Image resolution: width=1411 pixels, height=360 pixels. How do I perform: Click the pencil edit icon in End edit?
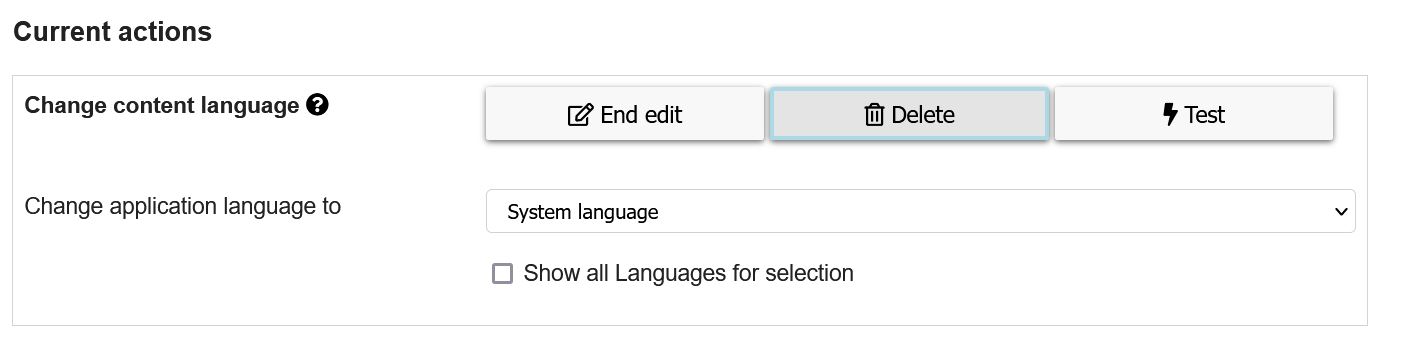click(580, 115)
